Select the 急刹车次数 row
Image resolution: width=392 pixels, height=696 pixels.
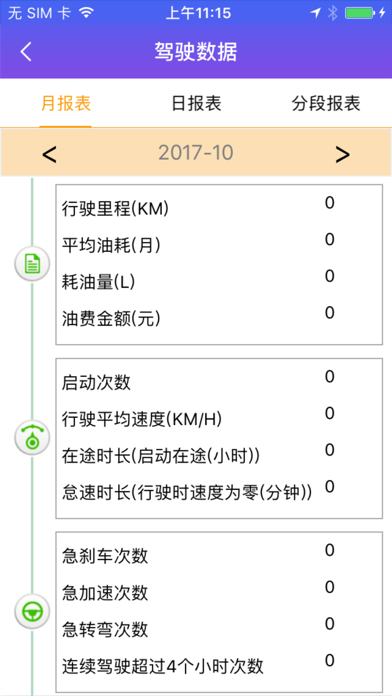219,554
